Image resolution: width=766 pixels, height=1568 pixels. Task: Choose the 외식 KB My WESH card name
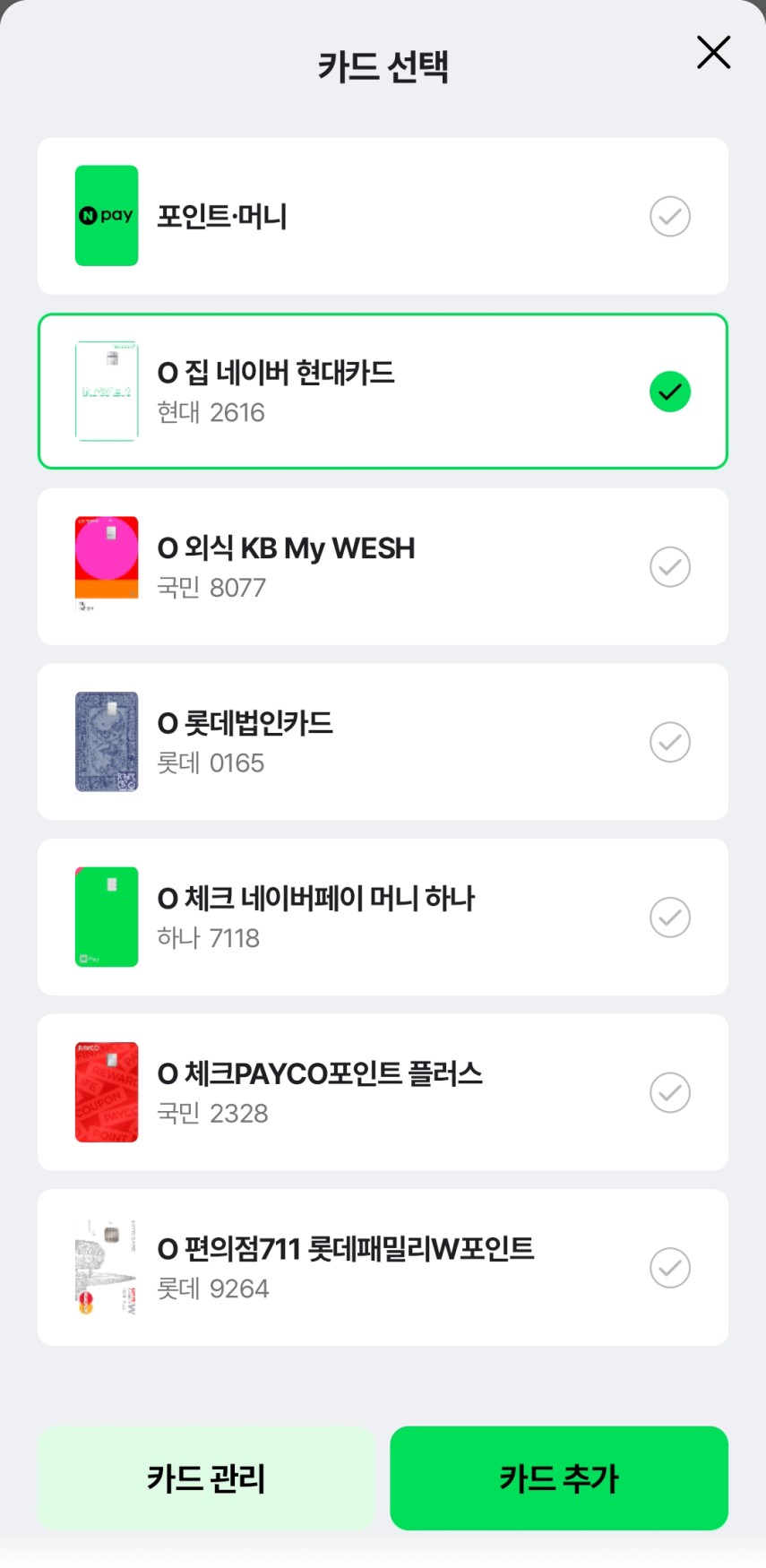pos(287,548)
